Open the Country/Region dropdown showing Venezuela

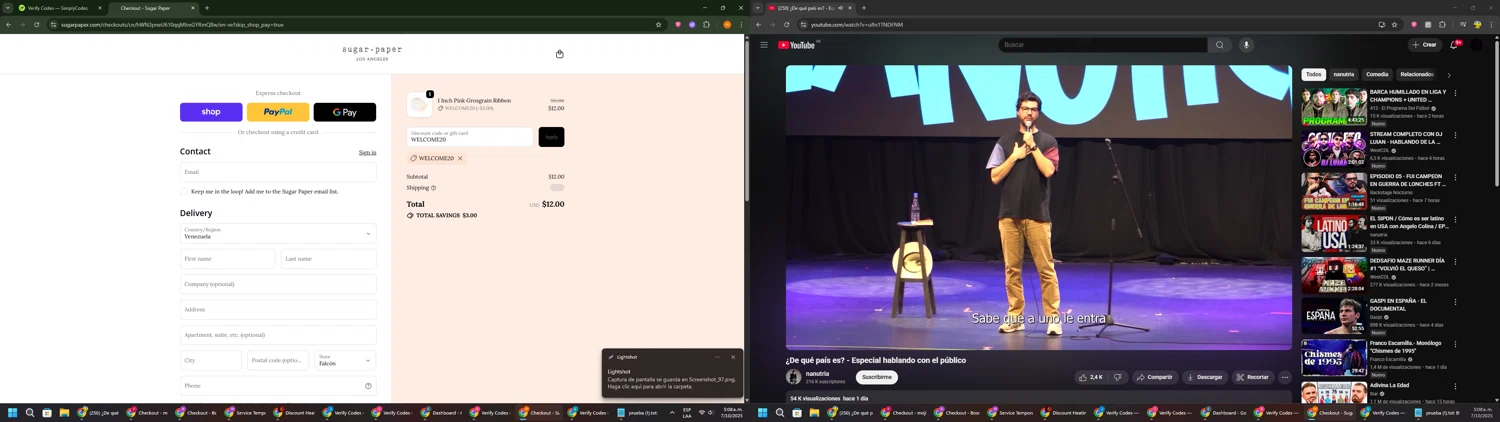click(x=278, y=233)
